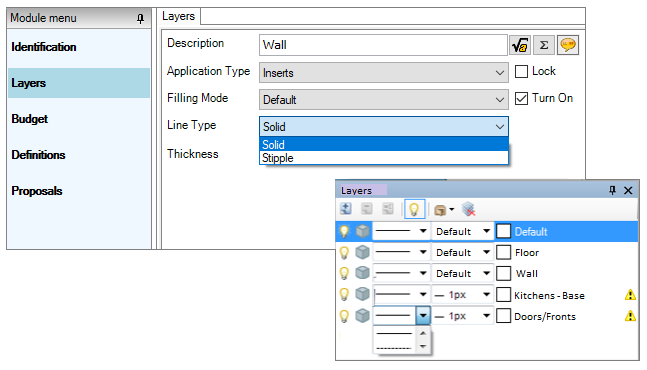The height and width of the screenshot is (370, 647).
Task: Open the orange speech bubble comment icon
Action: coord(568,45)
